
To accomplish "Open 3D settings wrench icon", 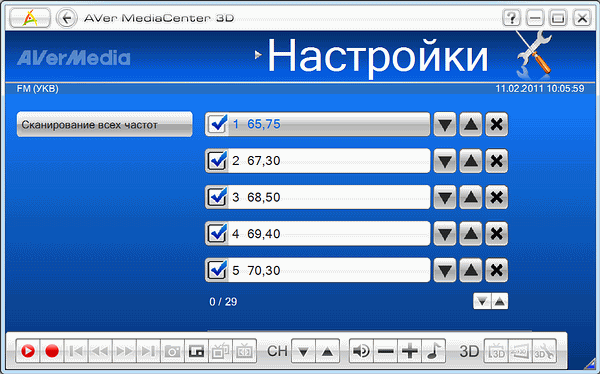I will pyautogui.click(x=544, y=351).
